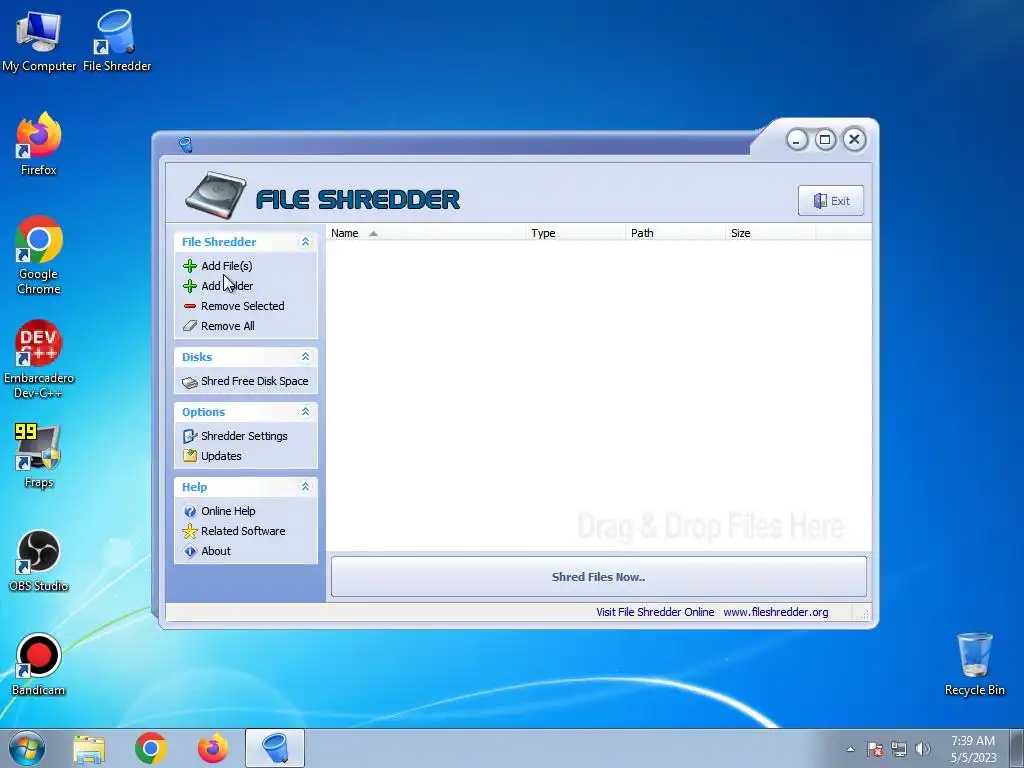Open the Windows Start button
This screenshot has width=1024, height=768.
[x=27, y=748]
